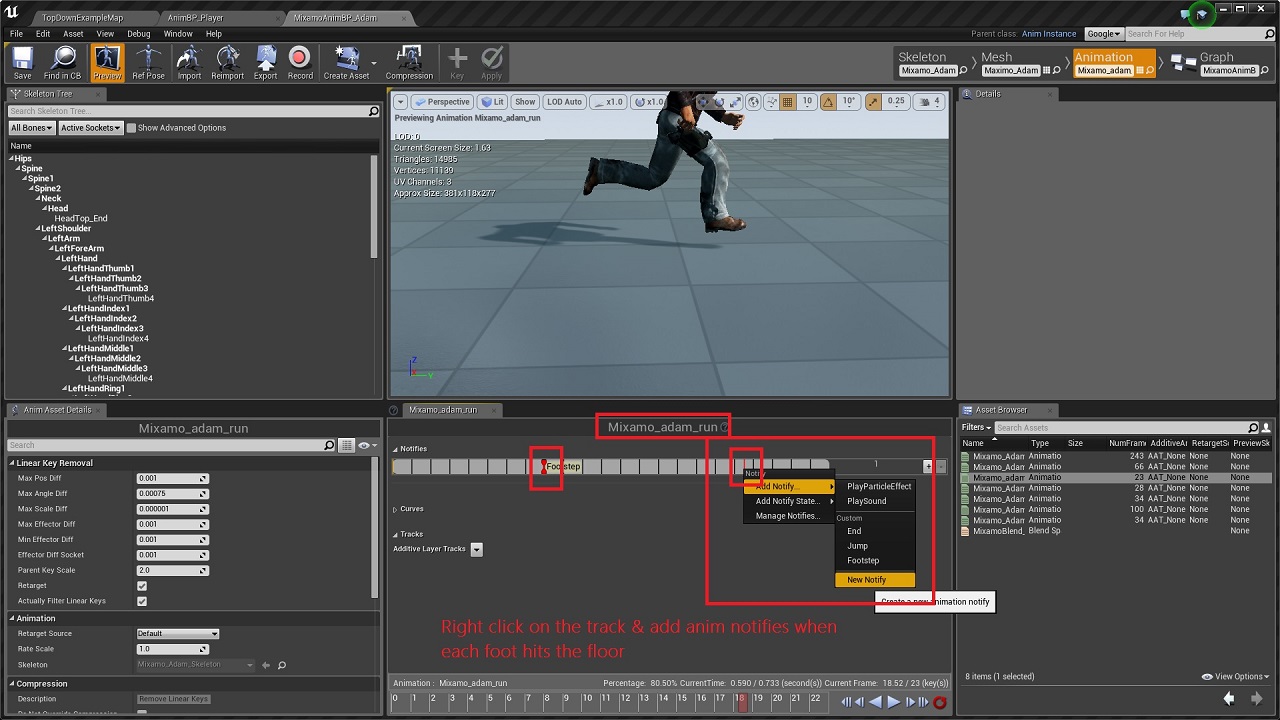Open the Asset menu

pyautogui.click(x=73, y=34)
